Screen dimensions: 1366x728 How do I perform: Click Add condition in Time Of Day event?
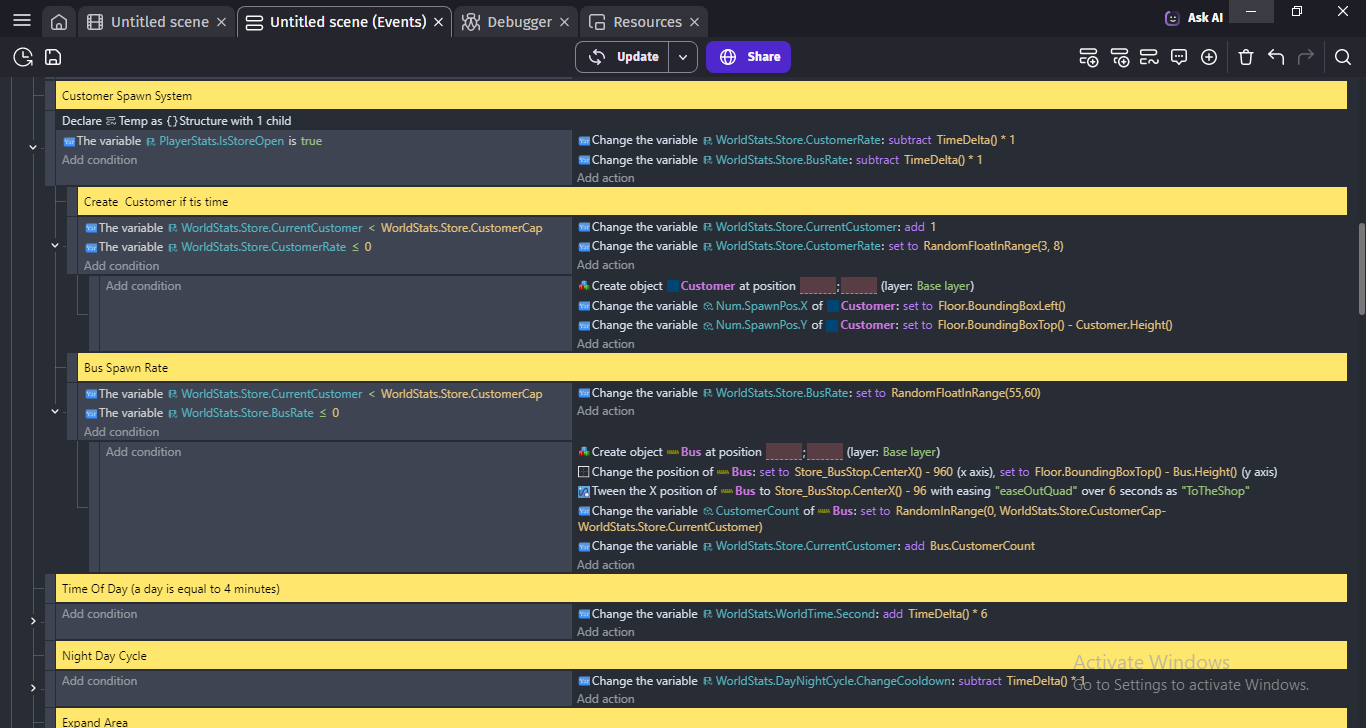[x=100, y=614]
